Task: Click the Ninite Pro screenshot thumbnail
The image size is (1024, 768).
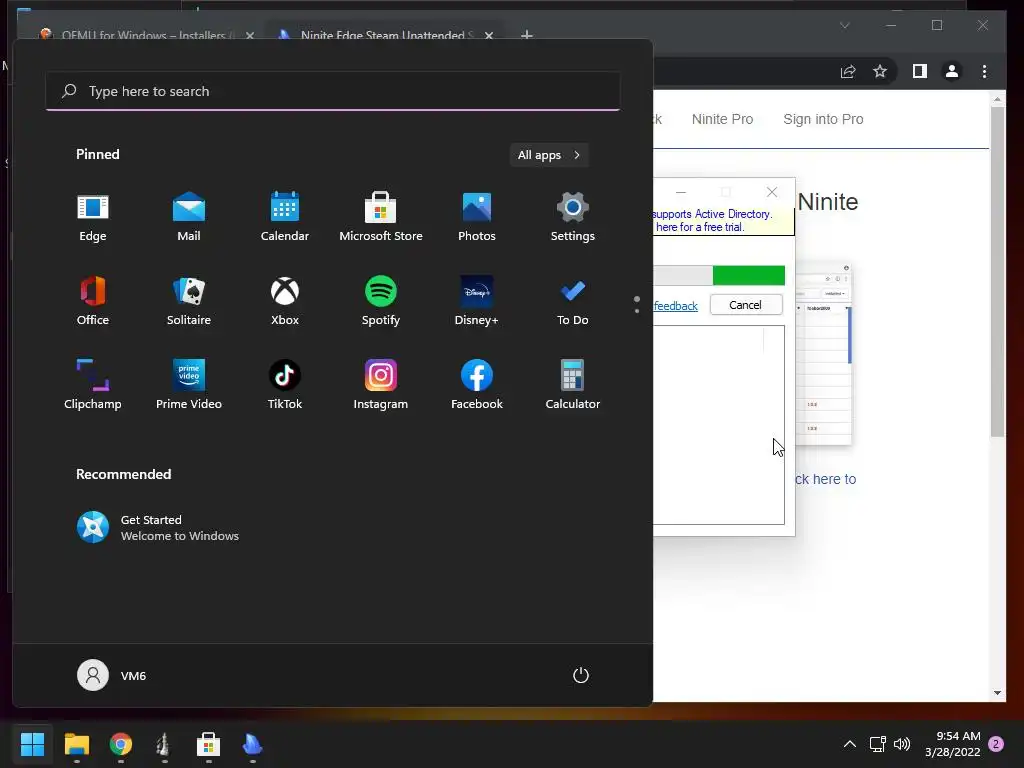Action: [824, 354]
